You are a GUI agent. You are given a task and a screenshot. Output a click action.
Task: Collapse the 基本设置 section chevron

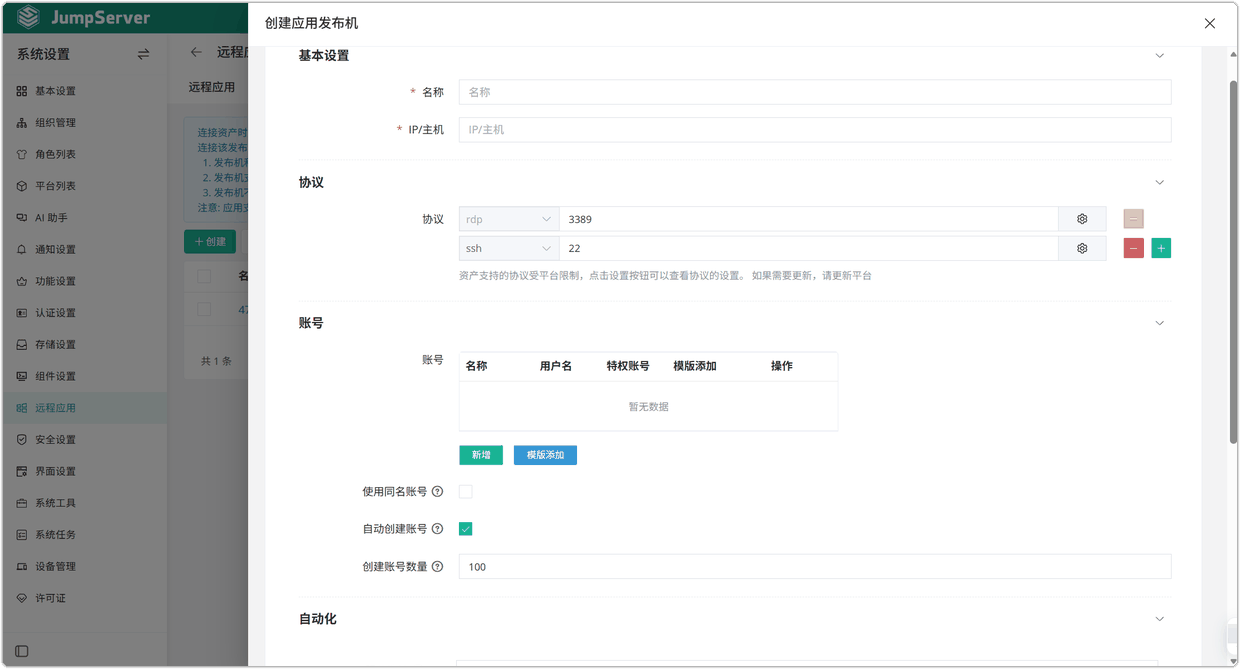pyautogui.click(x=1160, y=56)
